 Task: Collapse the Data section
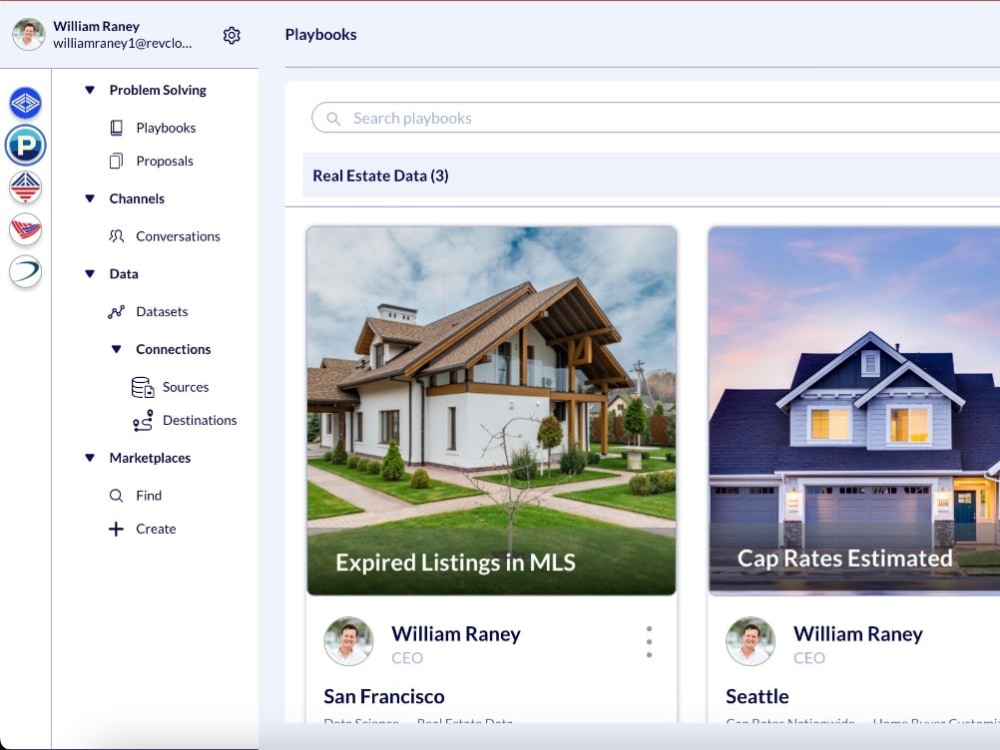[x=90, y=274]
